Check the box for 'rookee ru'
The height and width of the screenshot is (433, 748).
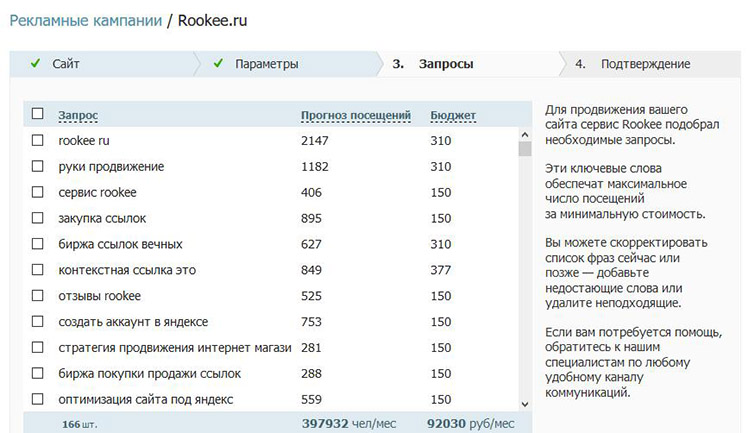click(37, 140)
